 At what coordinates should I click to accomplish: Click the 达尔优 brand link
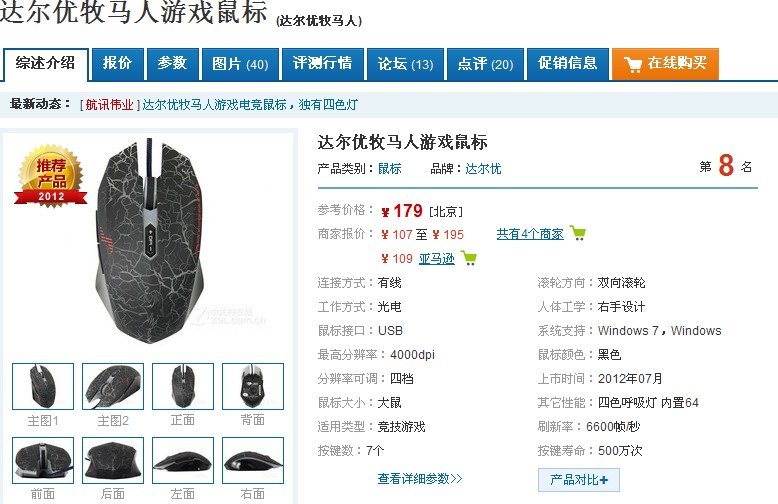(x=483, y=169)
